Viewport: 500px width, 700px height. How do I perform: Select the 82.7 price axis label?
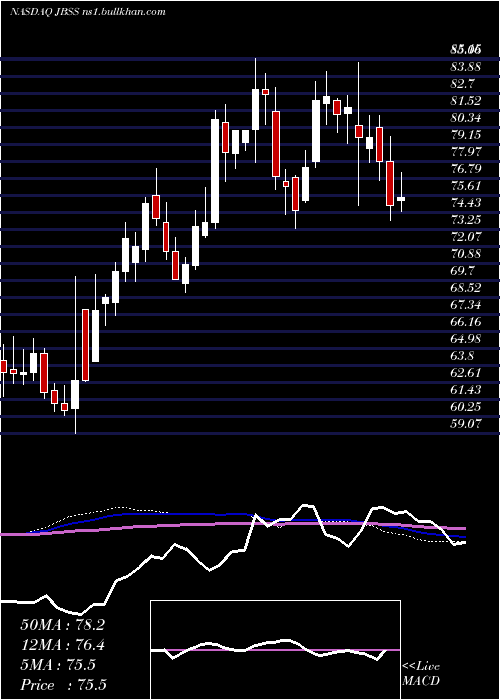pyautogui.click(x=463, y=84)
